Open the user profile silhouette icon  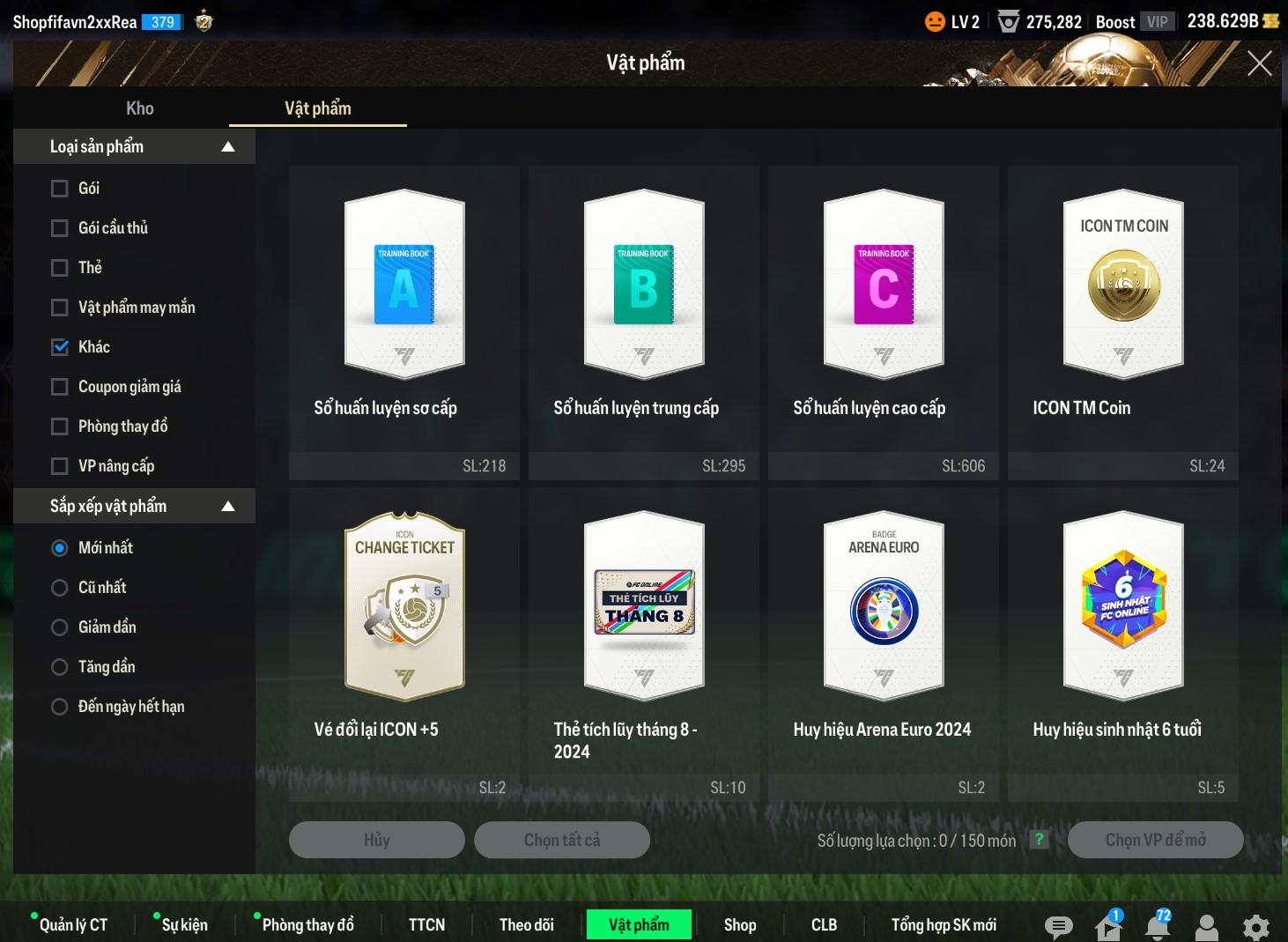(1207, 926)
